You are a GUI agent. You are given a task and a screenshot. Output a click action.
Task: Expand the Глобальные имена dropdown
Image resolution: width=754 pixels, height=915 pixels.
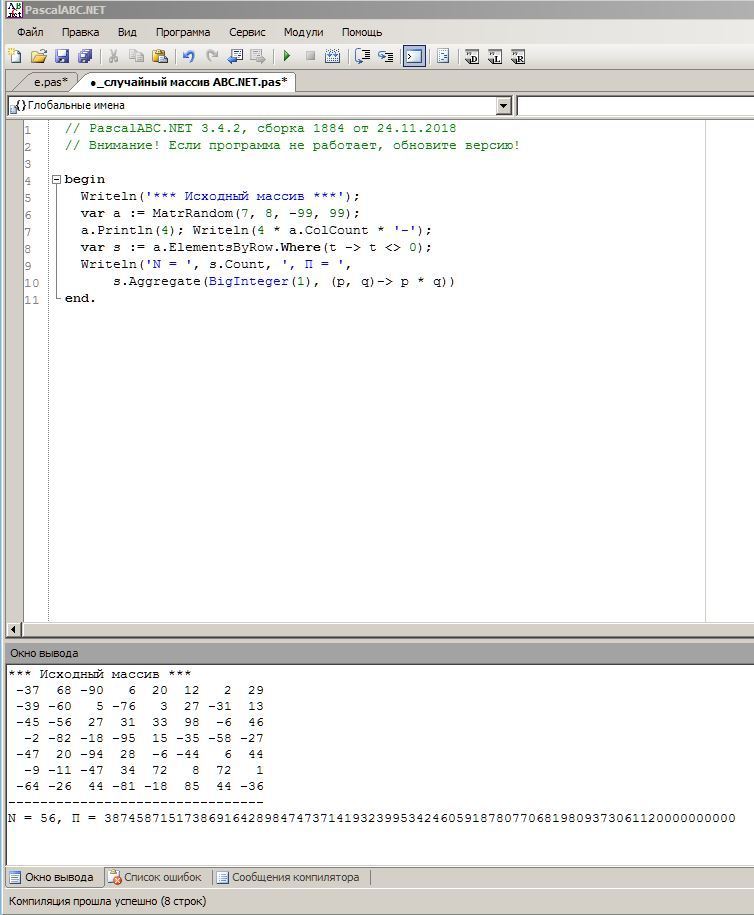coord(503,106)
